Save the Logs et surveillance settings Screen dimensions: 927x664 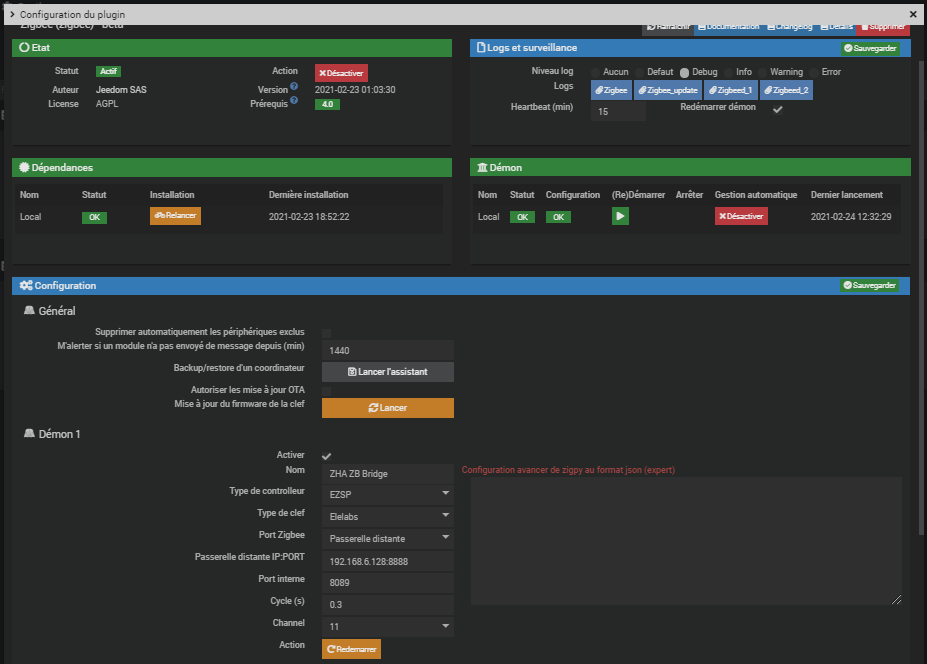(x=870, y=48)
